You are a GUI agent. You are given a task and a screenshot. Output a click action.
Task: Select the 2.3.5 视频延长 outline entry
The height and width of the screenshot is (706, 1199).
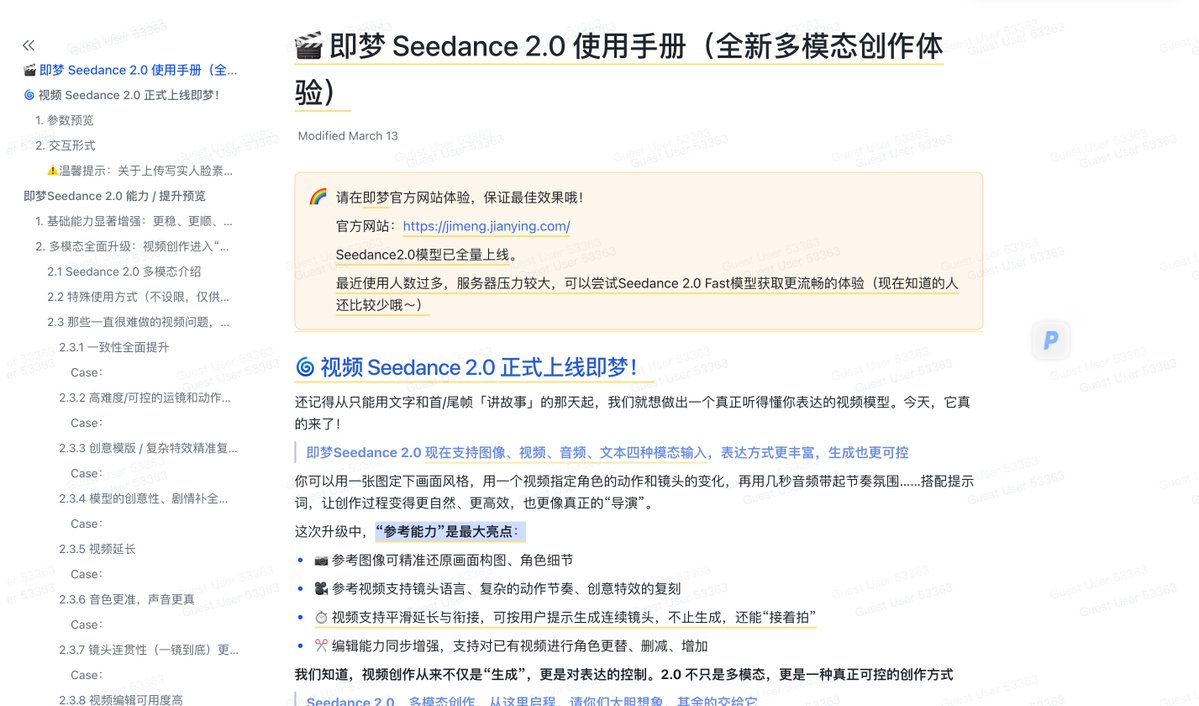98,548
